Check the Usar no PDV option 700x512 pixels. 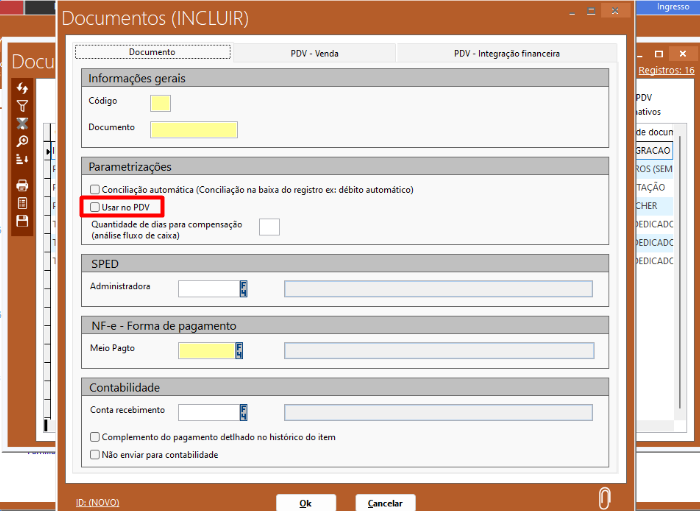pos(95,207)
